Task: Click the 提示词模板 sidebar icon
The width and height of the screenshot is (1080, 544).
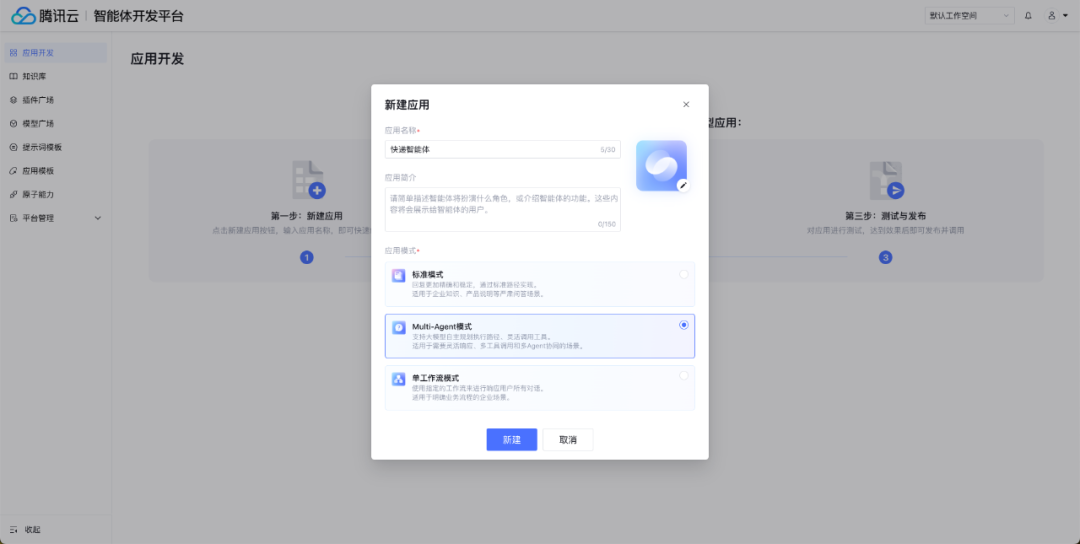Action: click(x=13, y=147)
